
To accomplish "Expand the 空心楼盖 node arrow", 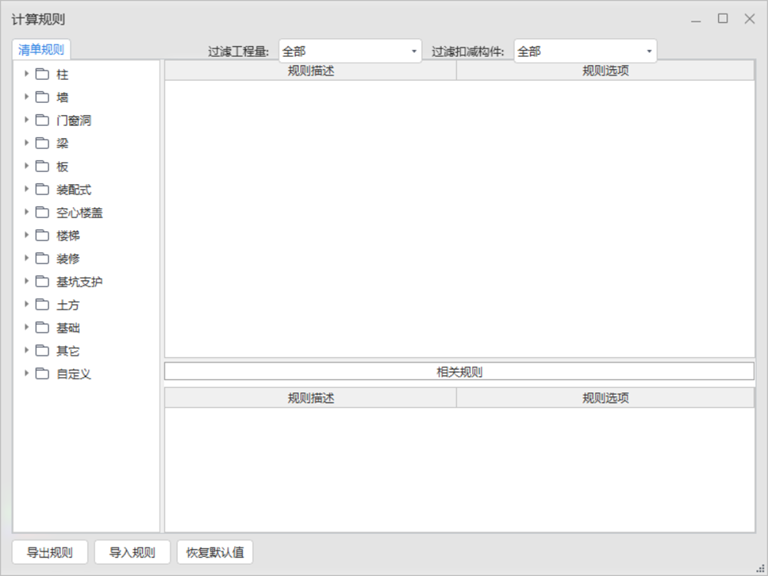I will pyautogui.click(x=27, y=212).
